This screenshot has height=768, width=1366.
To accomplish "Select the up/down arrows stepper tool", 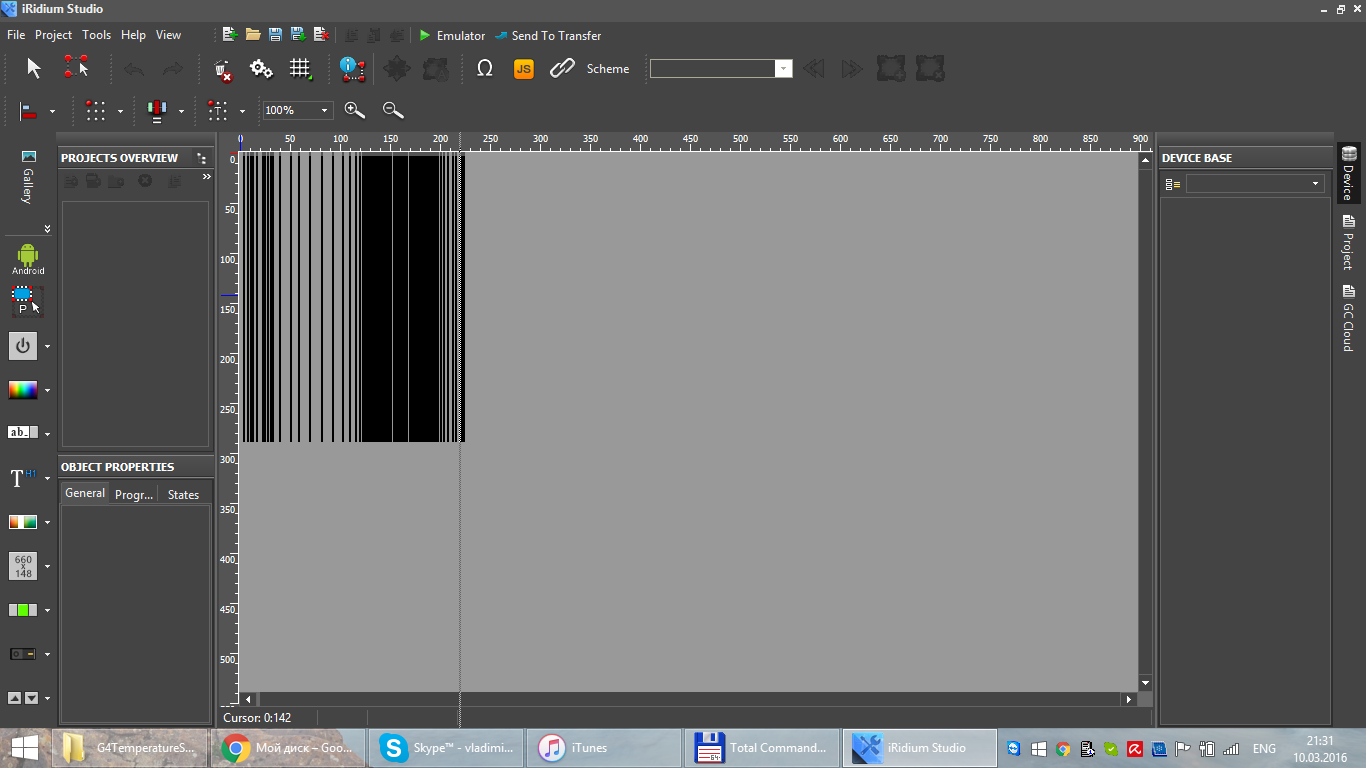I will [23, 698].
